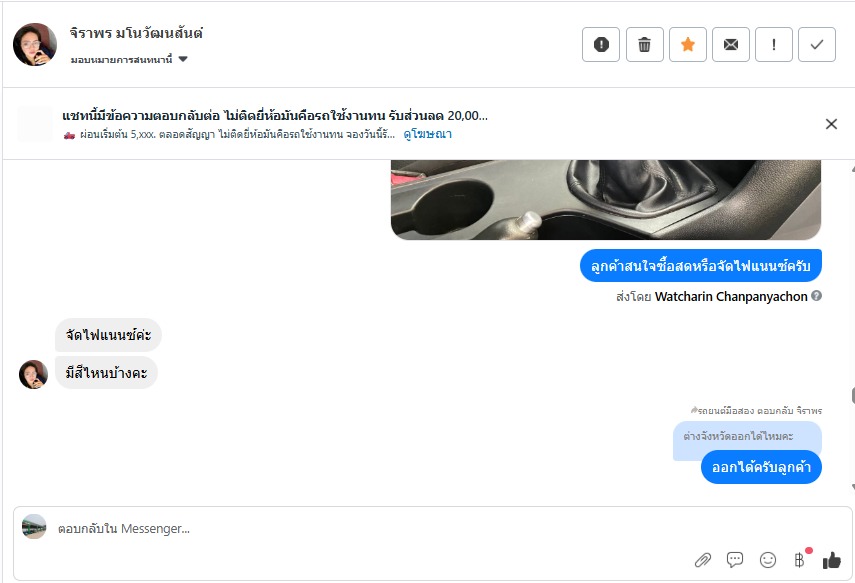Send a thumbs-up like

(x=831, y=560)
